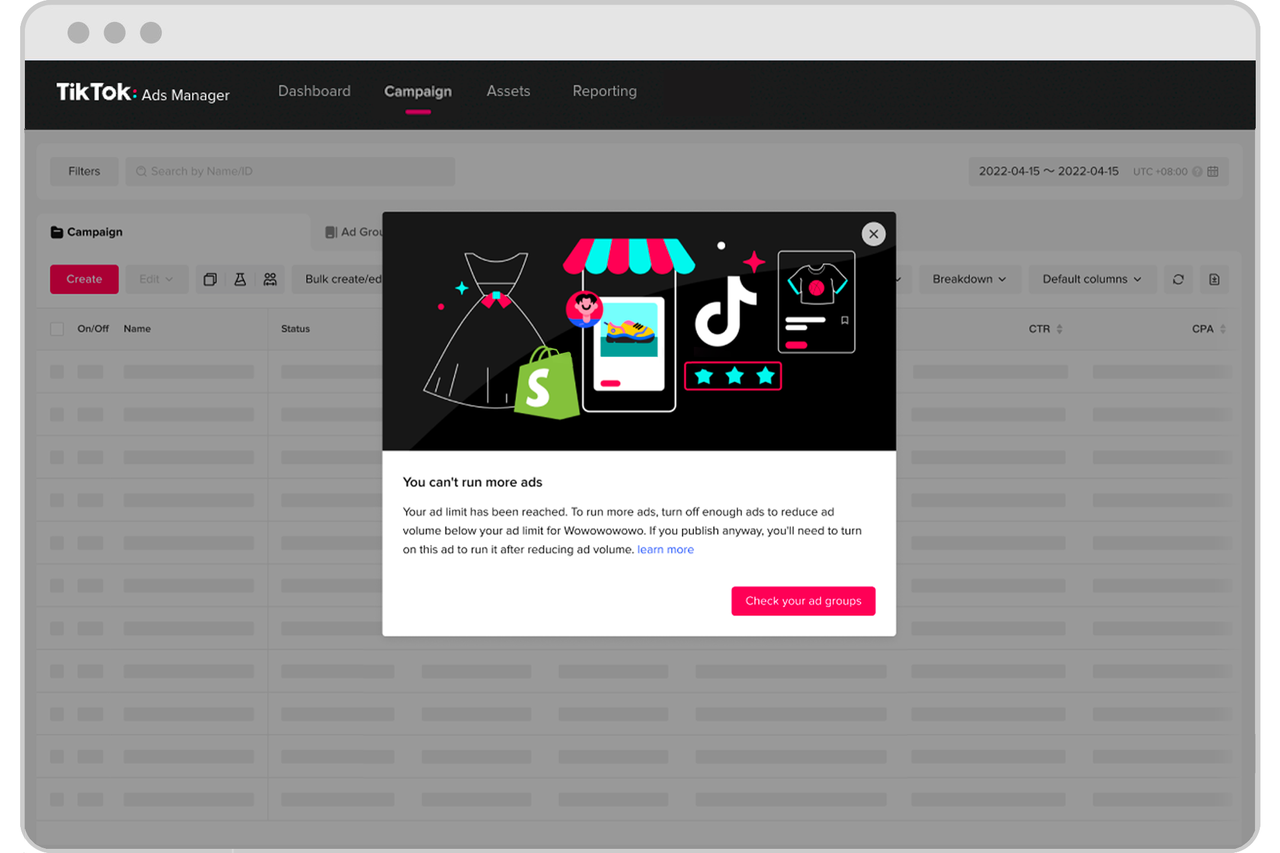Sort by the CPA column arrows
The width and height of the screenshot is (1280, 853).
(x=1222, y=329)
